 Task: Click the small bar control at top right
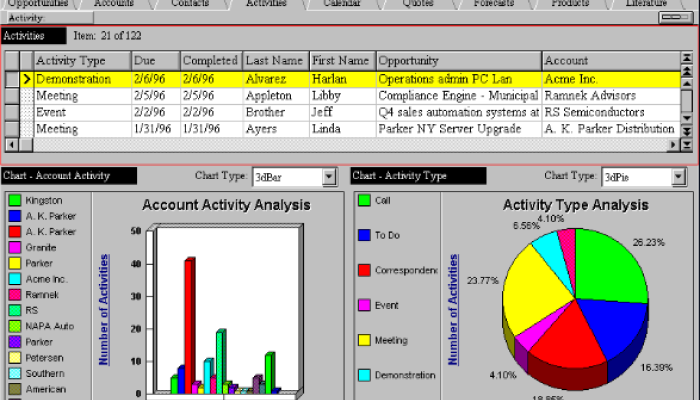point(676,17)
